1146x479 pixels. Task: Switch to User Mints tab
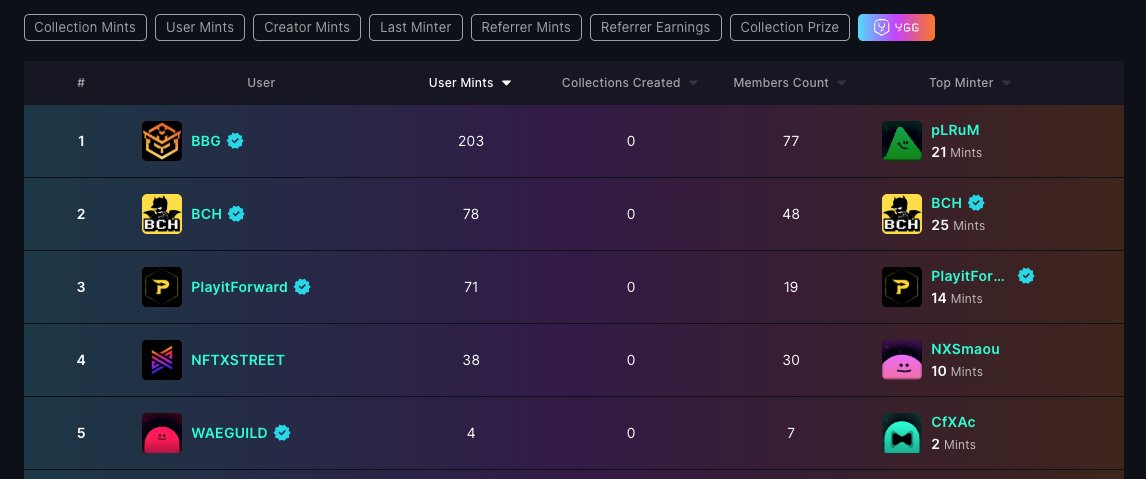pyautogui.click(x=200, y=28)
